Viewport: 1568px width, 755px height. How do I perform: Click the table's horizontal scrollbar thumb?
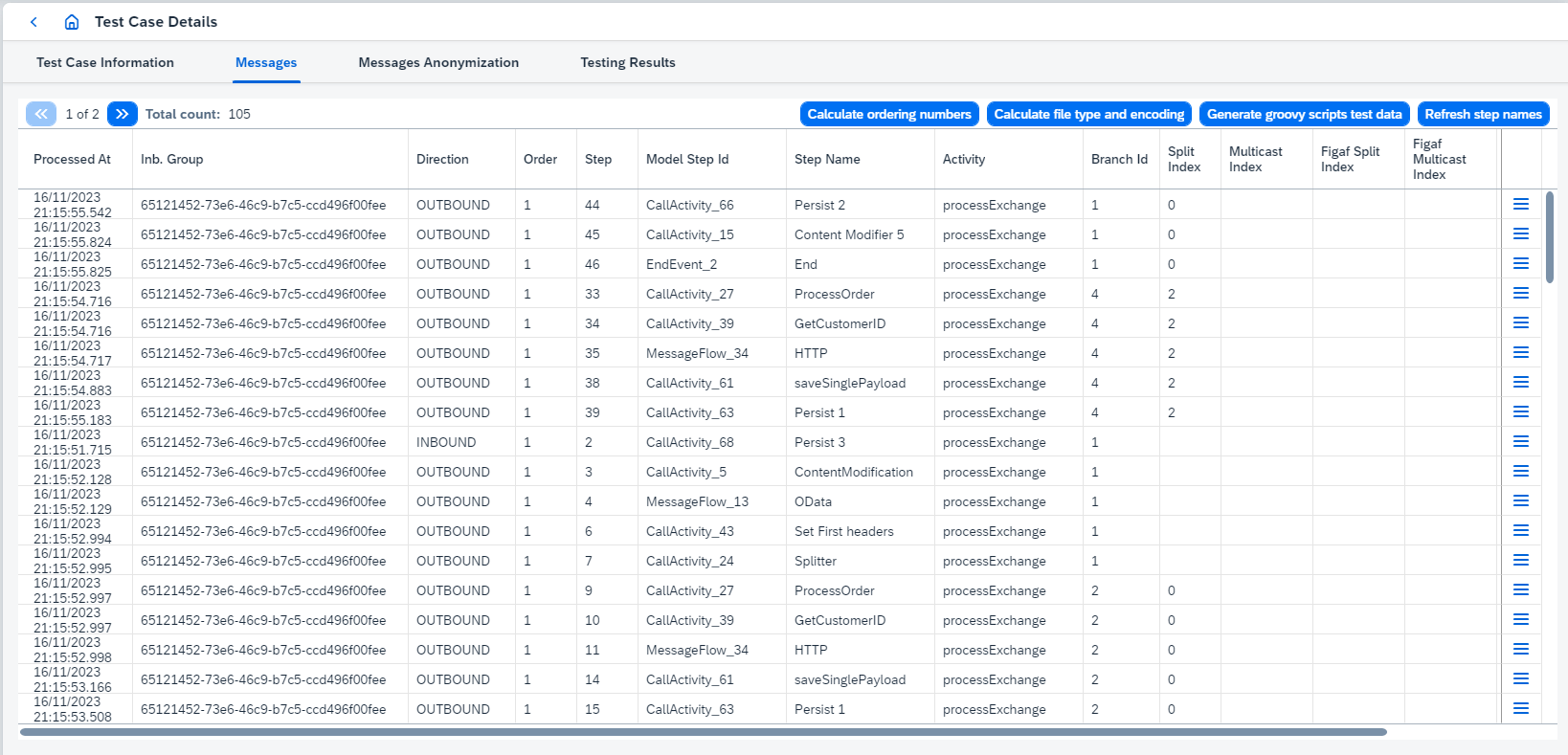point(704,732)
